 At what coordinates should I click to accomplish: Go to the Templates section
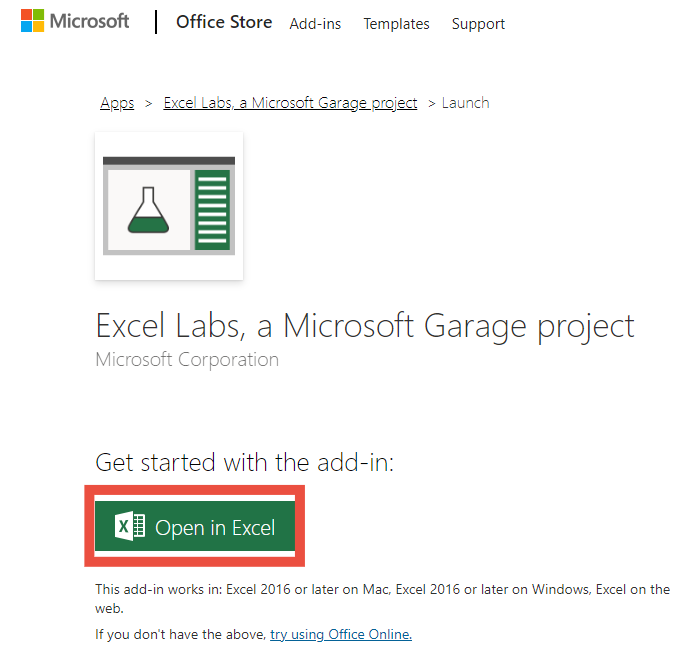click(x=396, y=24)
